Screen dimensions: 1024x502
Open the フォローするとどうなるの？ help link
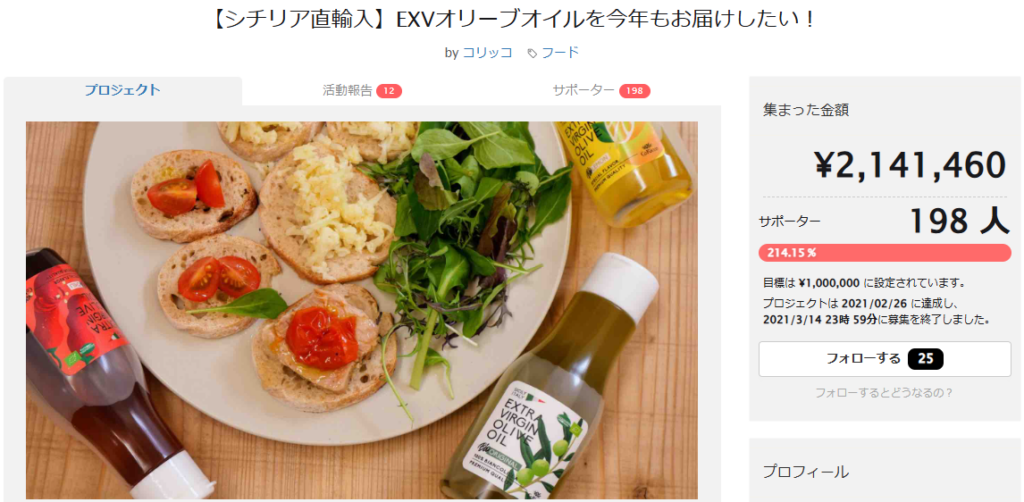pyautogui.click(x=884, y=393)
